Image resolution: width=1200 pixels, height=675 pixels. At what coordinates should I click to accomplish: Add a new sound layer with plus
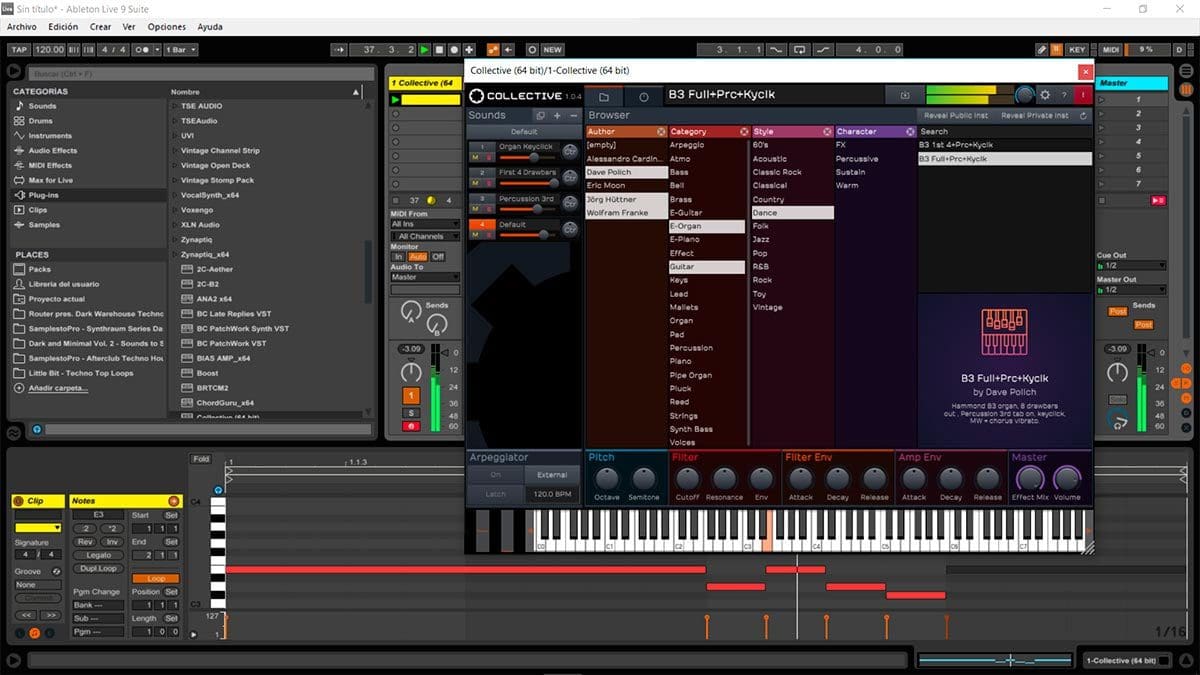557,116
